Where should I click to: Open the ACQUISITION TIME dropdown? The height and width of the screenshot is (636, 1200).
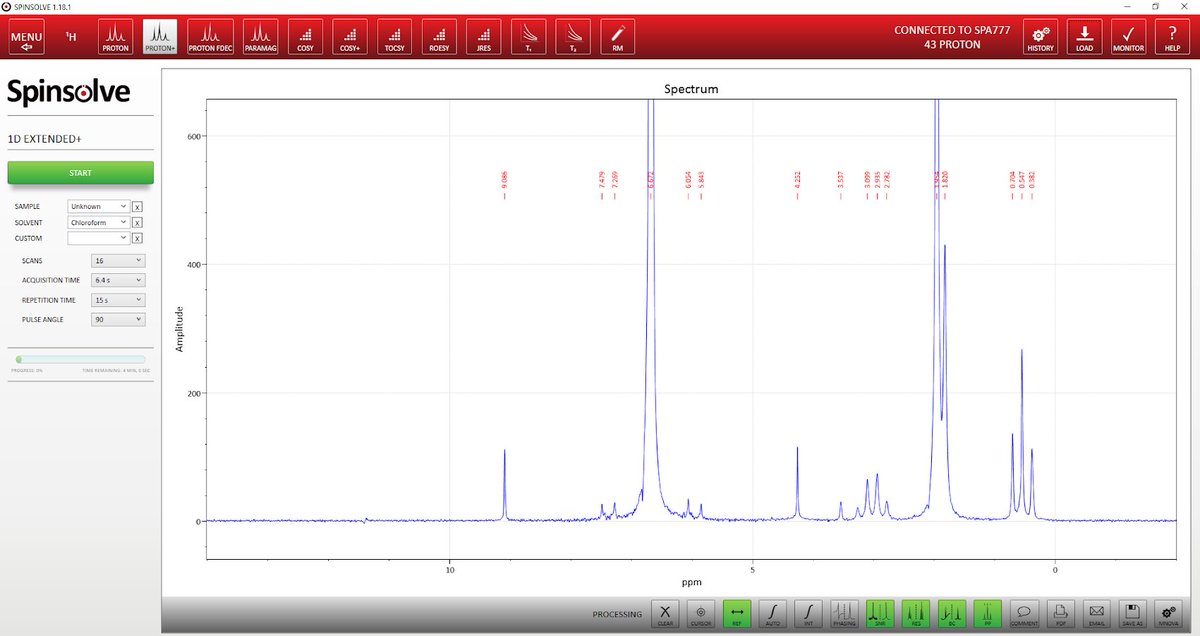point(118,280)
